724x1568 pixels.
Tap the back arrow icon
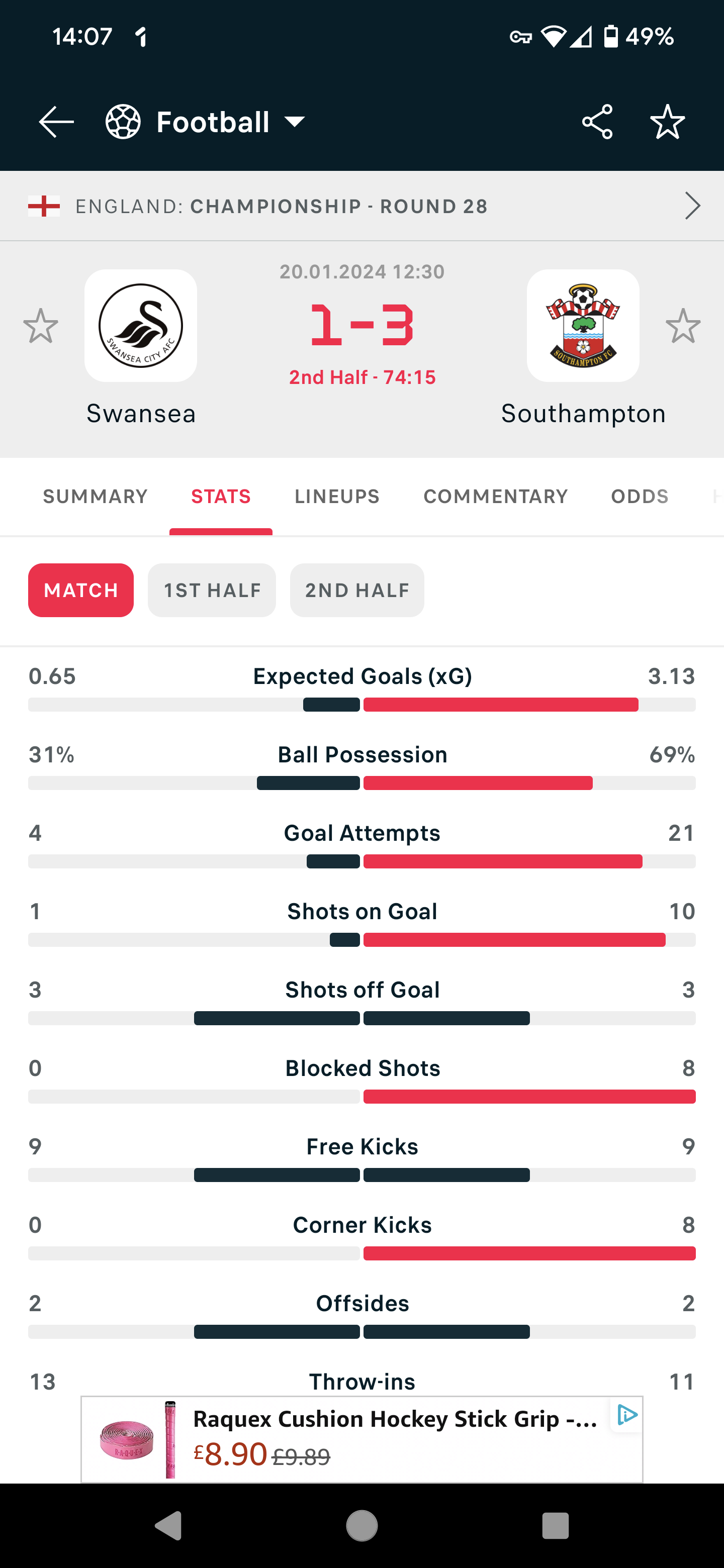(56, 122)
